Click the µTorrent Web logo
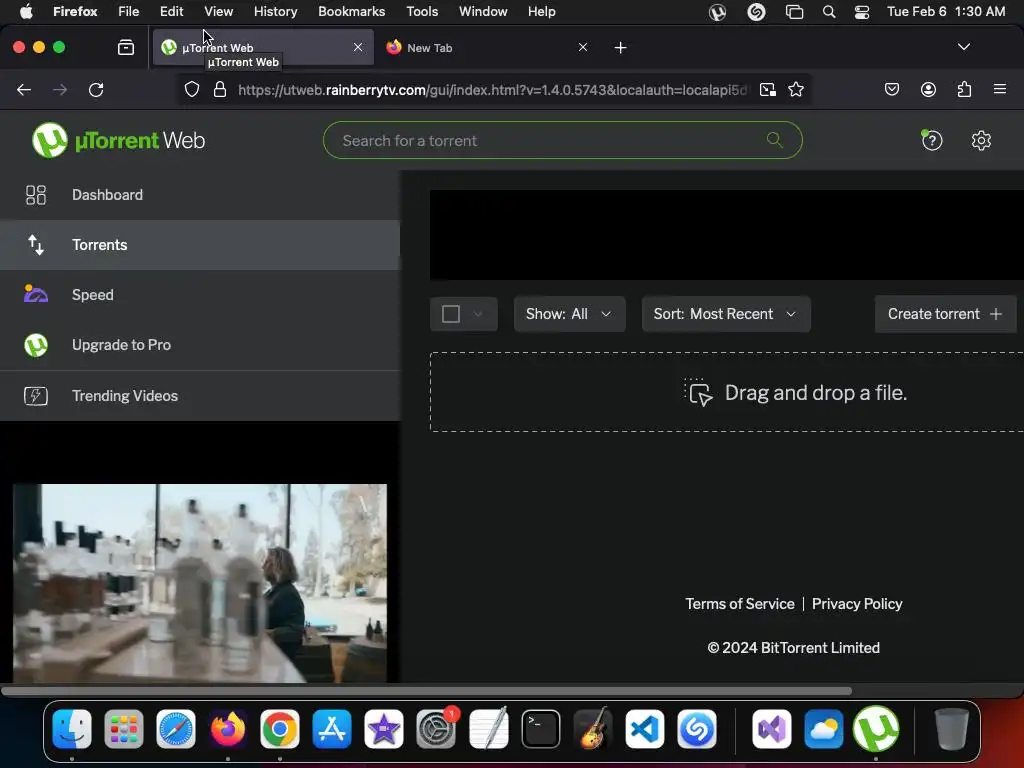Screen dimensions: 1024x768 (118, 140)
